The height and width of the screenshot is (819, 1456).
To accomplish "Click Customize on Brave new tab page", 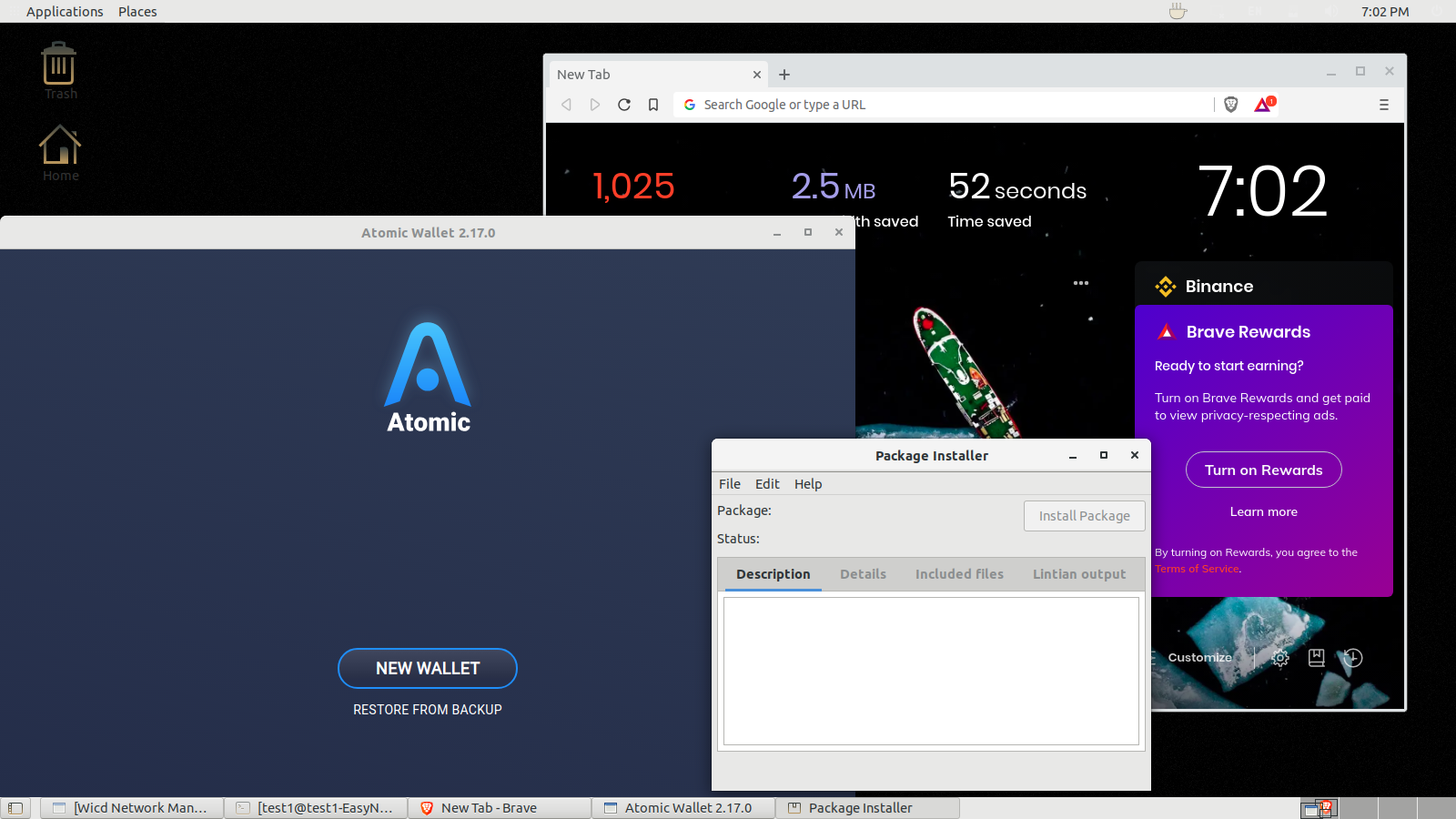I will [1199, 658].
